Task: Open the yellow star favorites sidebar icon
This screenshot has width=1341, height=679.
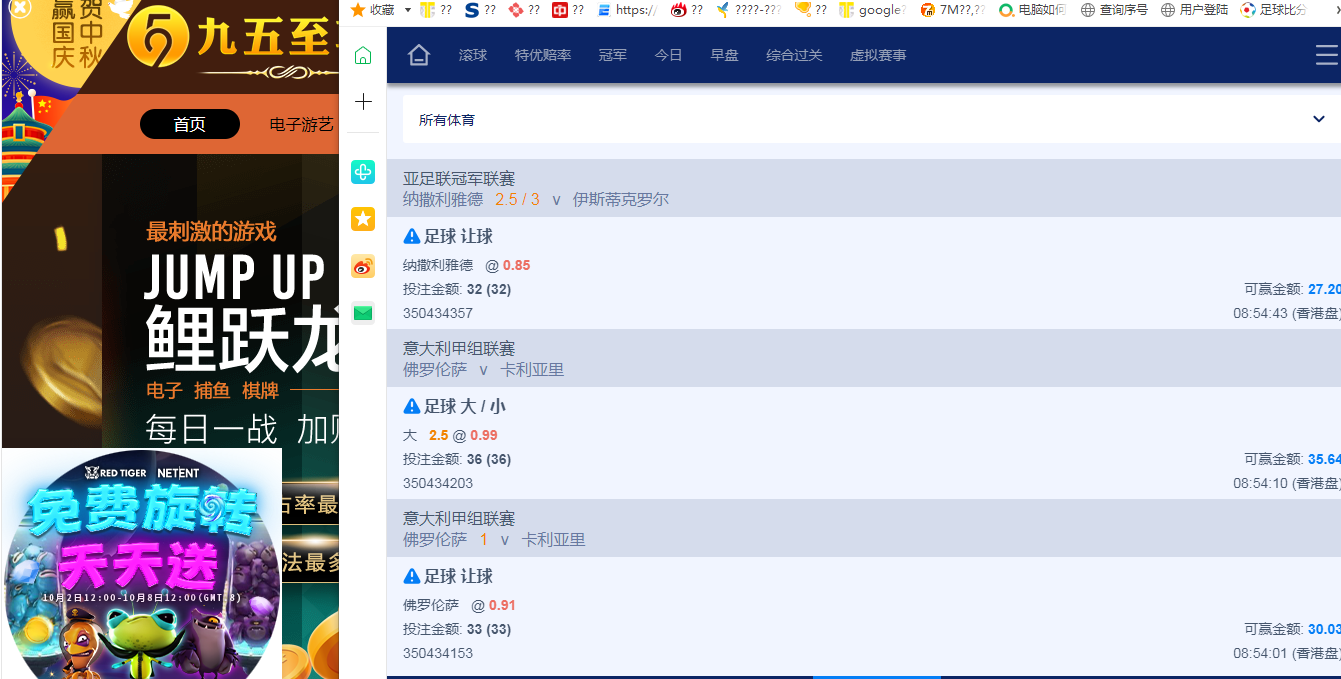Action: point(363,219)
